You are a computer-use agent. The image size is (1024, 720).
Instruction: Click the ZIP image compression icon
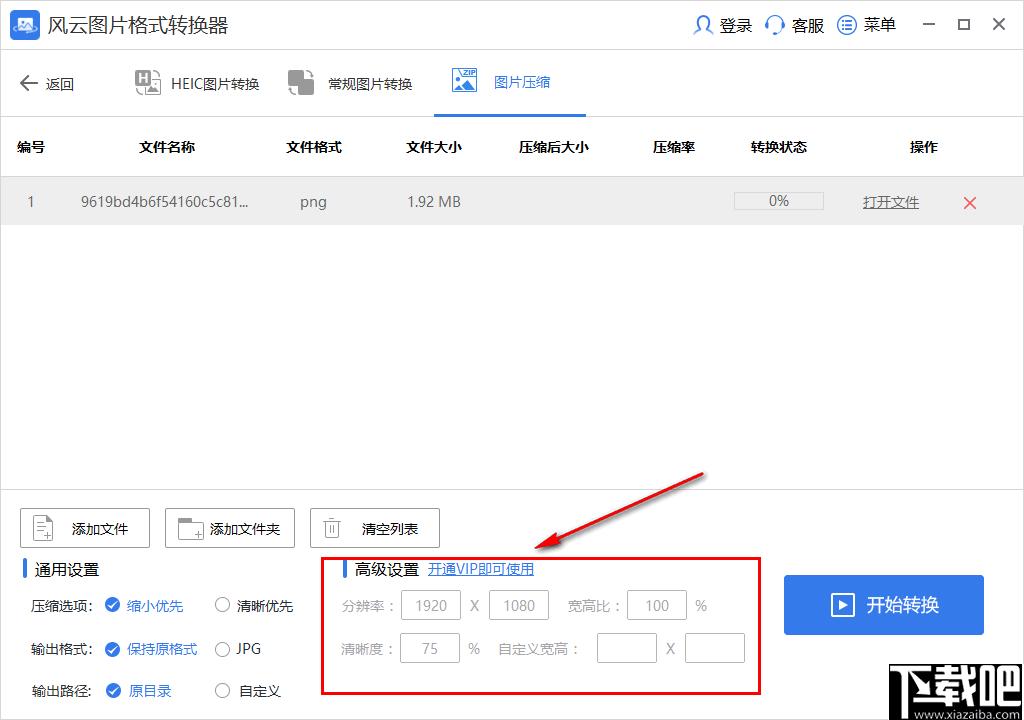click(464, 80)
